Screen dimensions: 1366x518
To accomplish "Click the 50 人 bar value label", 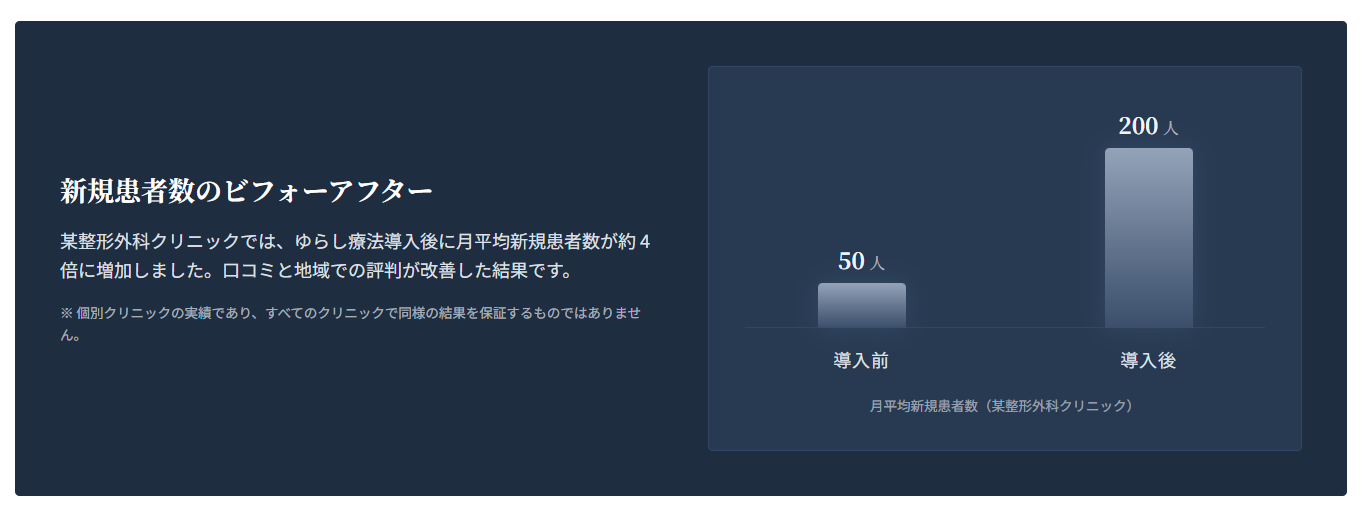I will 861,262.
